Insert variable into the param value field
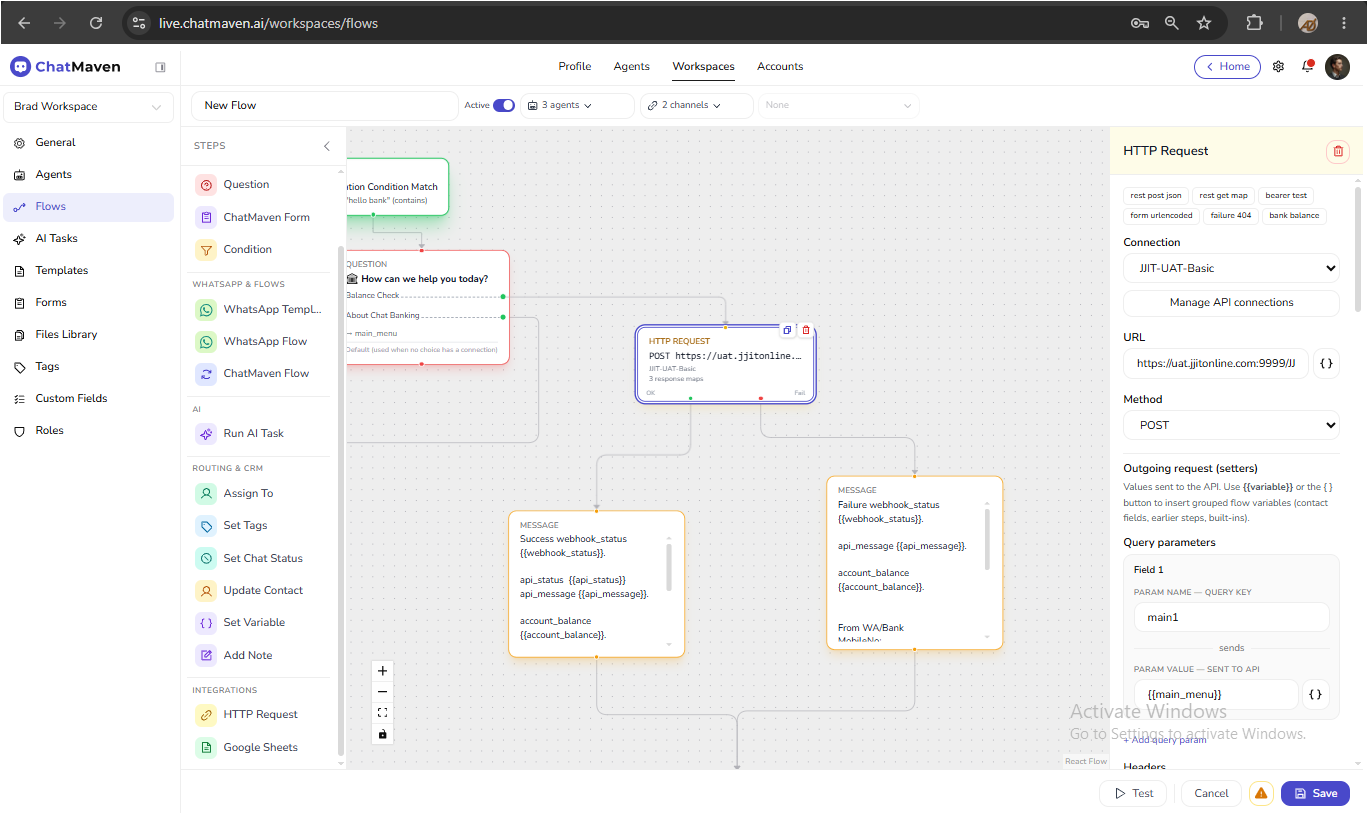This screenshot has width=1367, height=817. tap(1316, 694)
